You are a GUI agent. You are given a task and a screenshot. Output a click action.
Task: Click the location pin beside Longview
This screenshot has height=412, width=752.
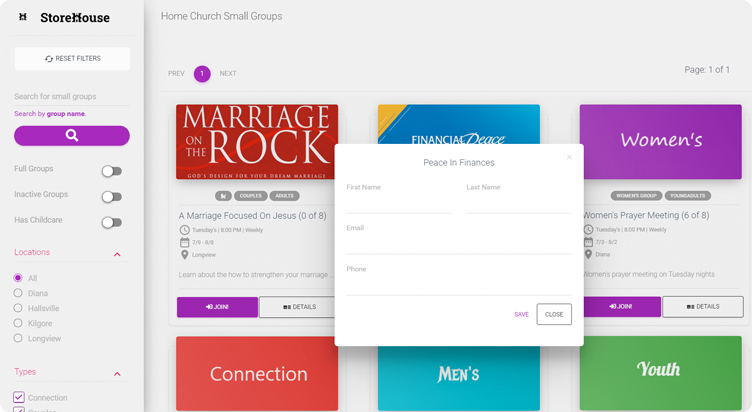(185, 255)
